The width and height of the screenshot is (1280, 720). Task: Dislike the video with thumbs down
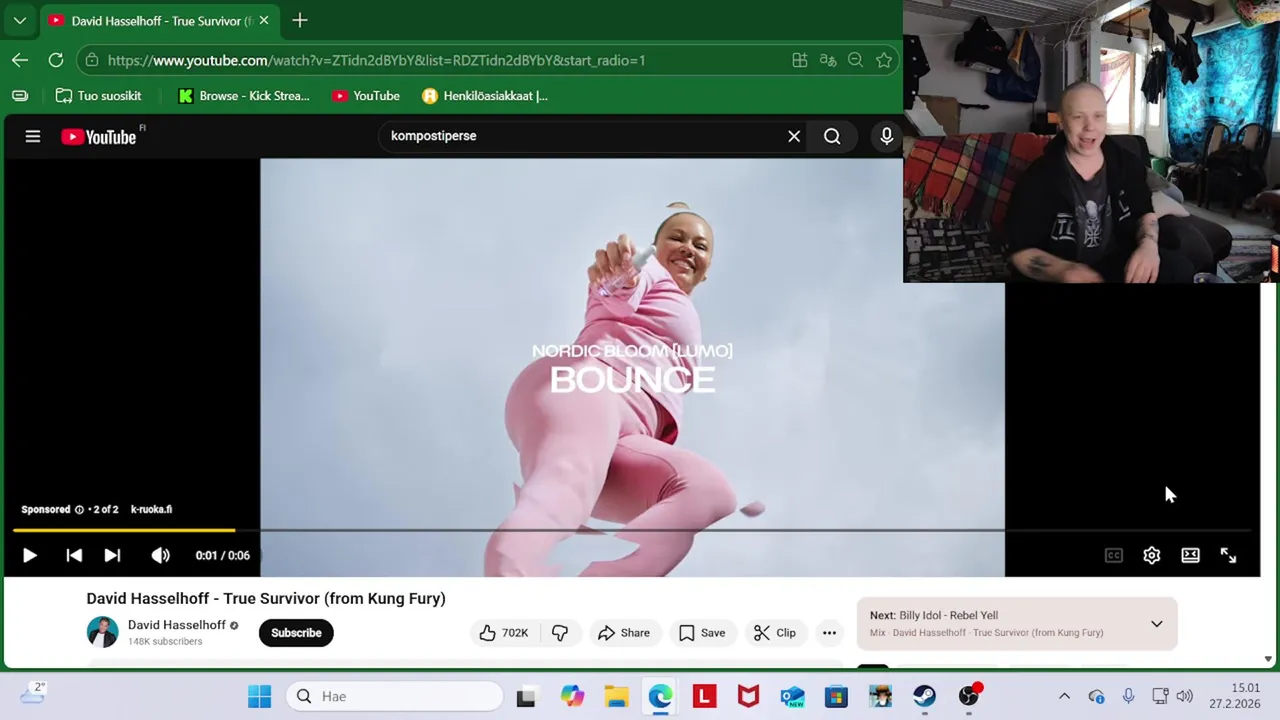click(x=560, y=632)
